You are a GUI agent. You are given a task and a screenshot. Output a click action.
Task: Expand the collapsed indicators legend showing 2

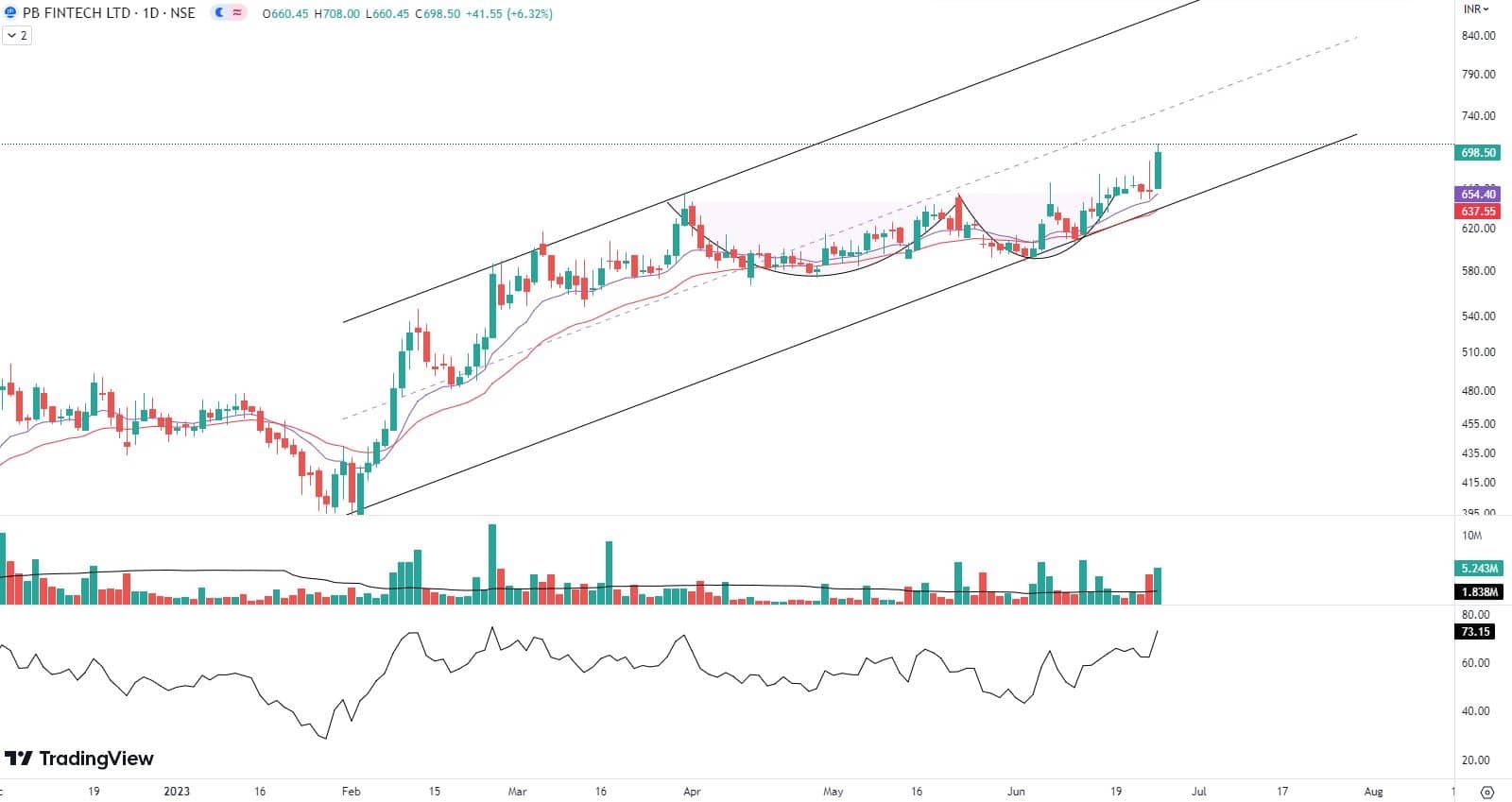(16, 36)
